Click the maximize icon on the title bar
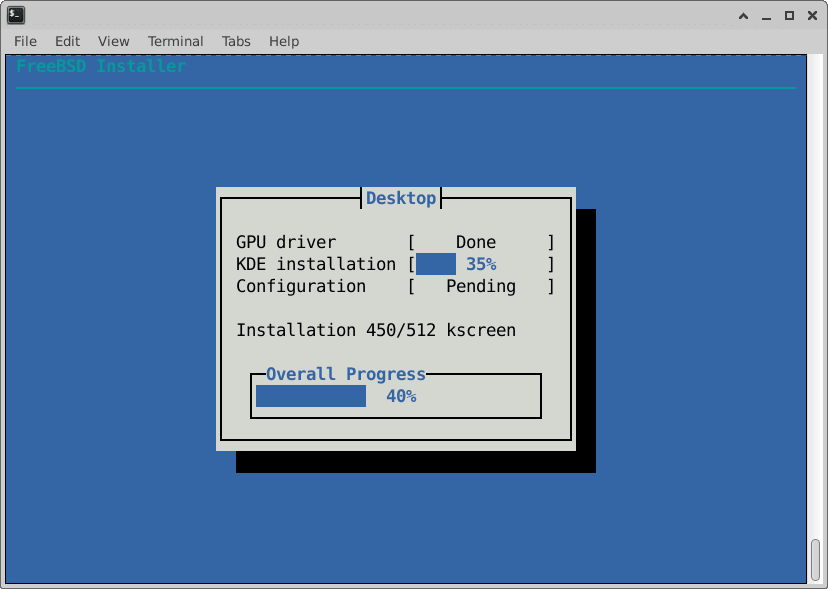 point(788,15)
